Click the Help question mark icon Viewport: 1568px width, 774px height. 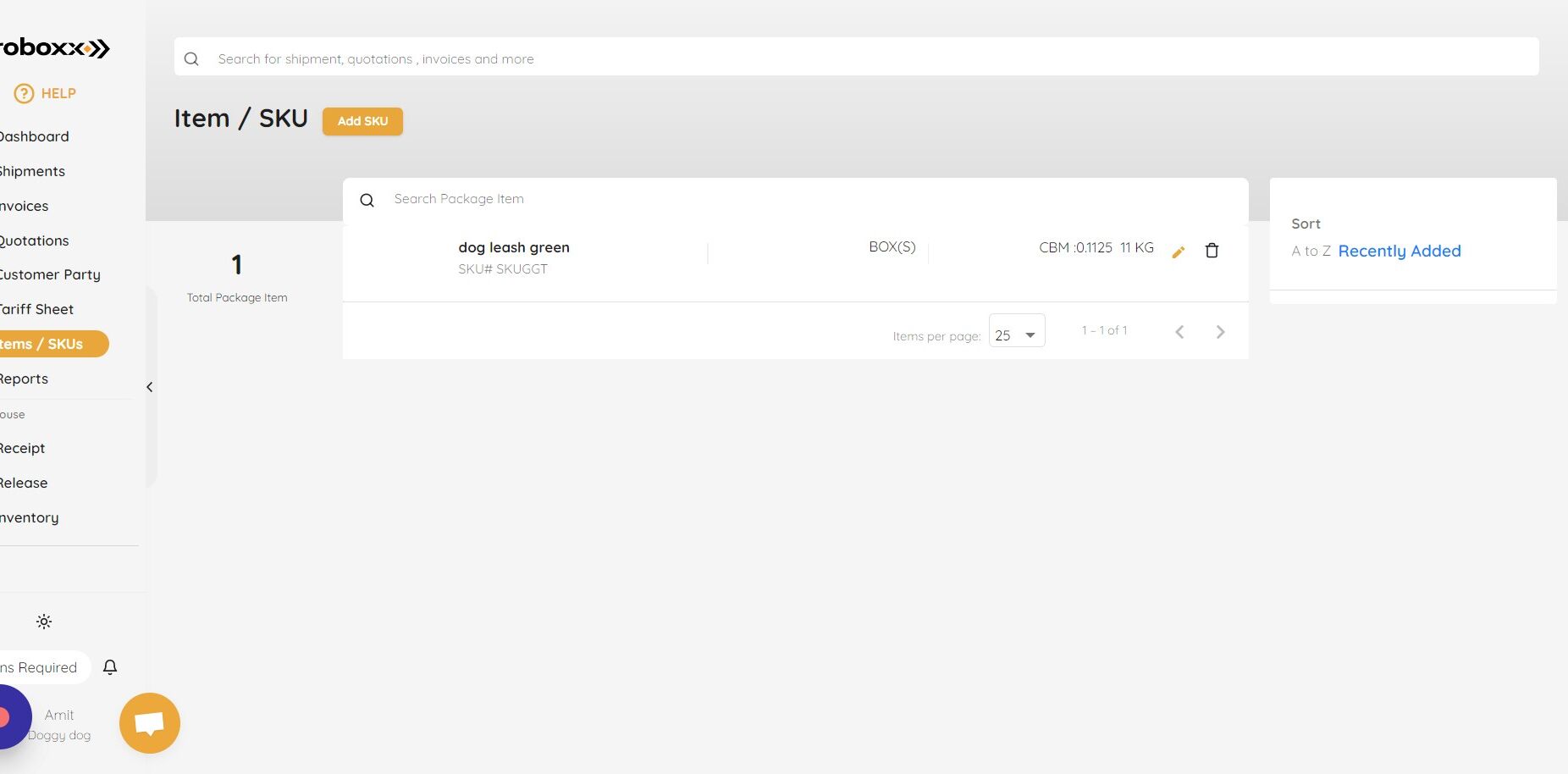pos(25,93)
